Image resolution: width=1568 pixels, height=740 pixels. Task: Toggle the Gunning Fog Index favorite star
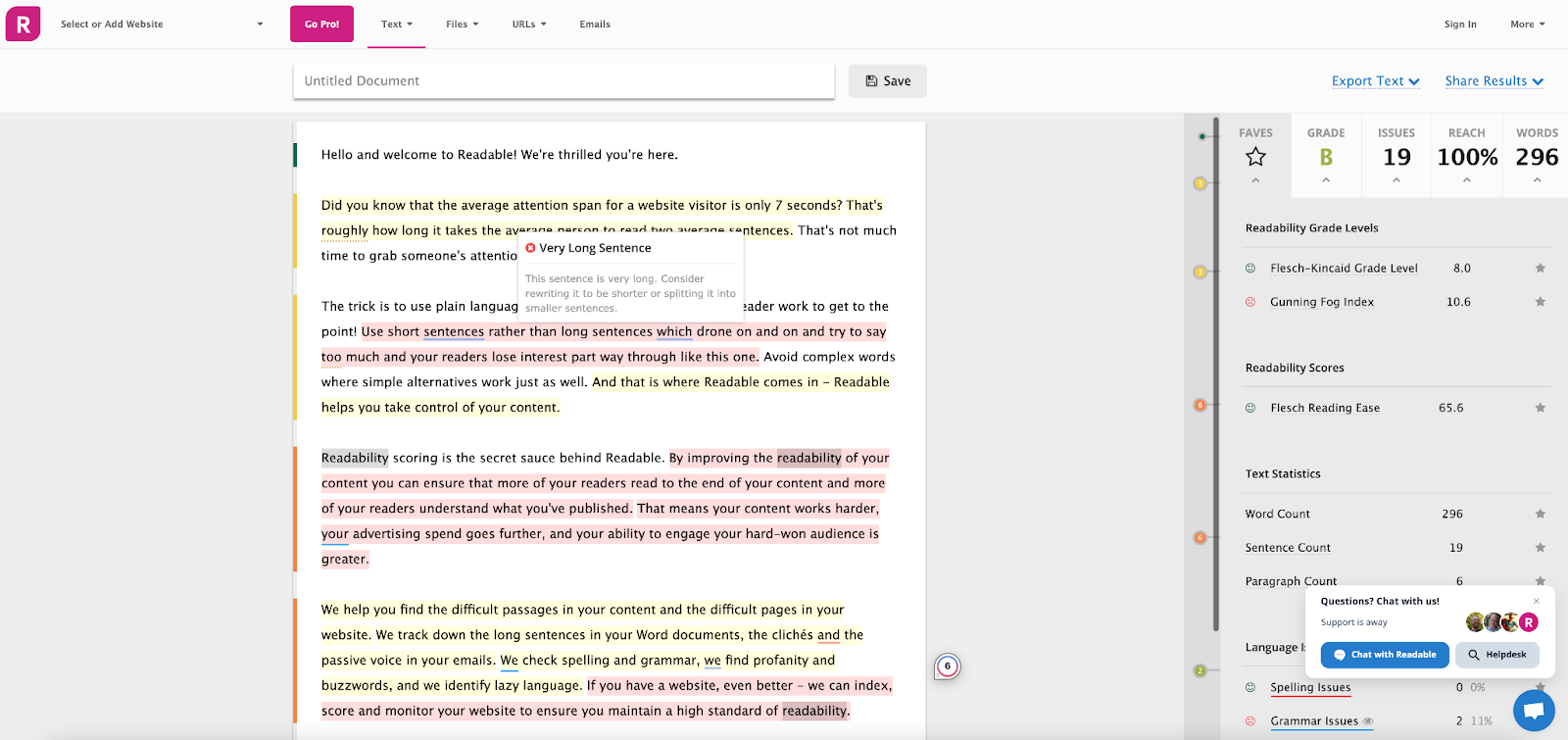[1540, 302]
